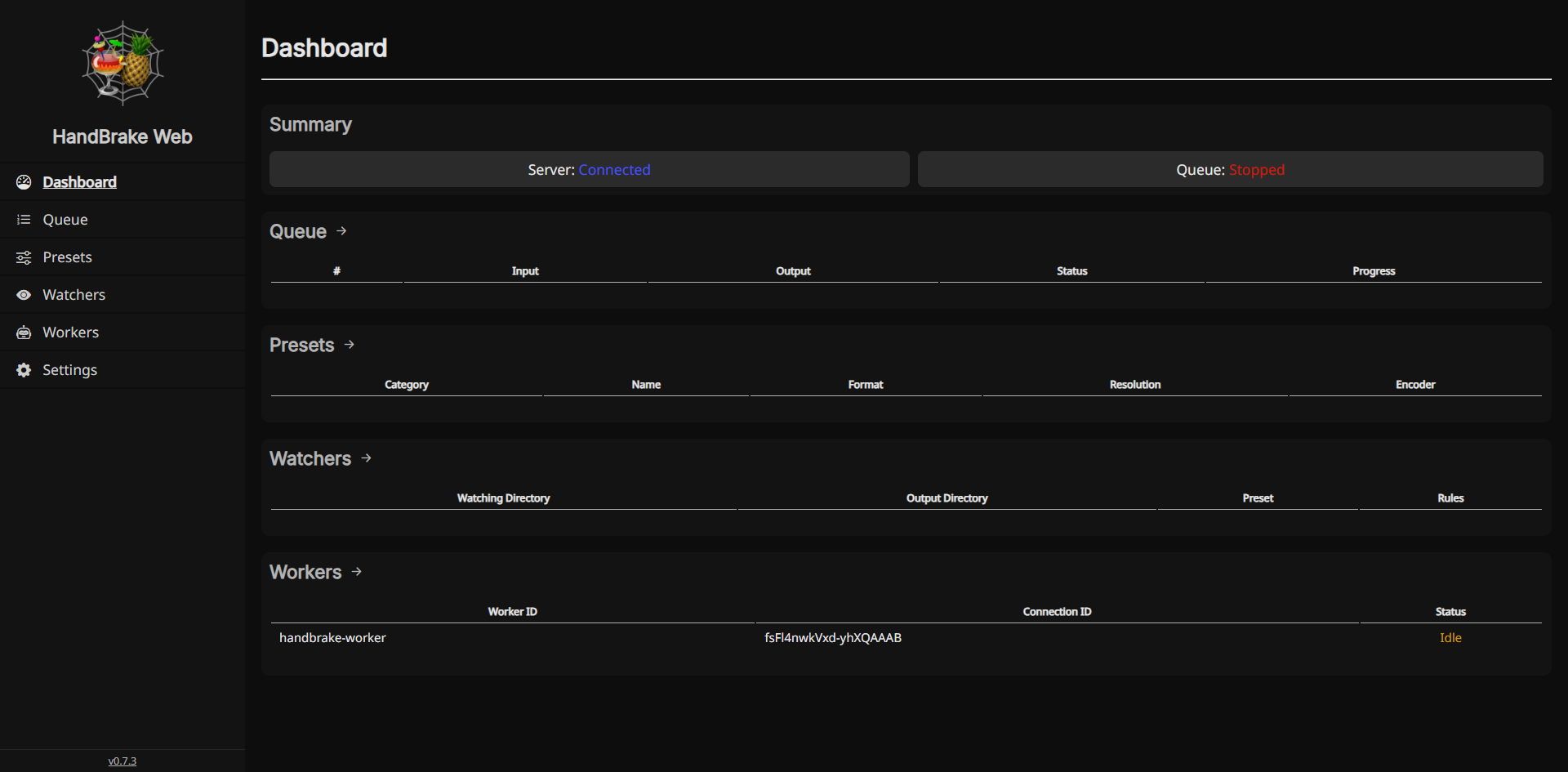Open the Settings menu item
Viewport: 1568px width, 772px height.
click(x=122, y=370)
